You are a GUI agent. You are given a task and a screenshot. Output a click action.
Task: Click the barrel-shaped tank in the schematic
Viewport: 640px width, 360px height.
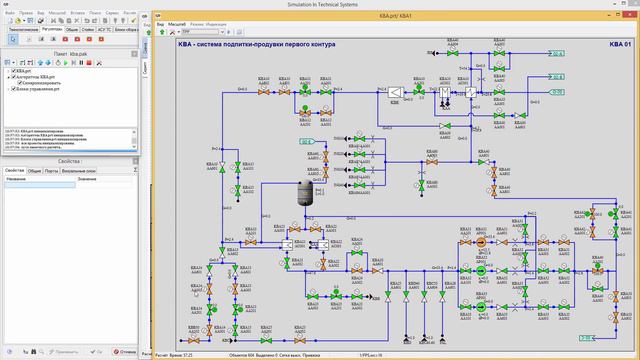coord(305,193)
